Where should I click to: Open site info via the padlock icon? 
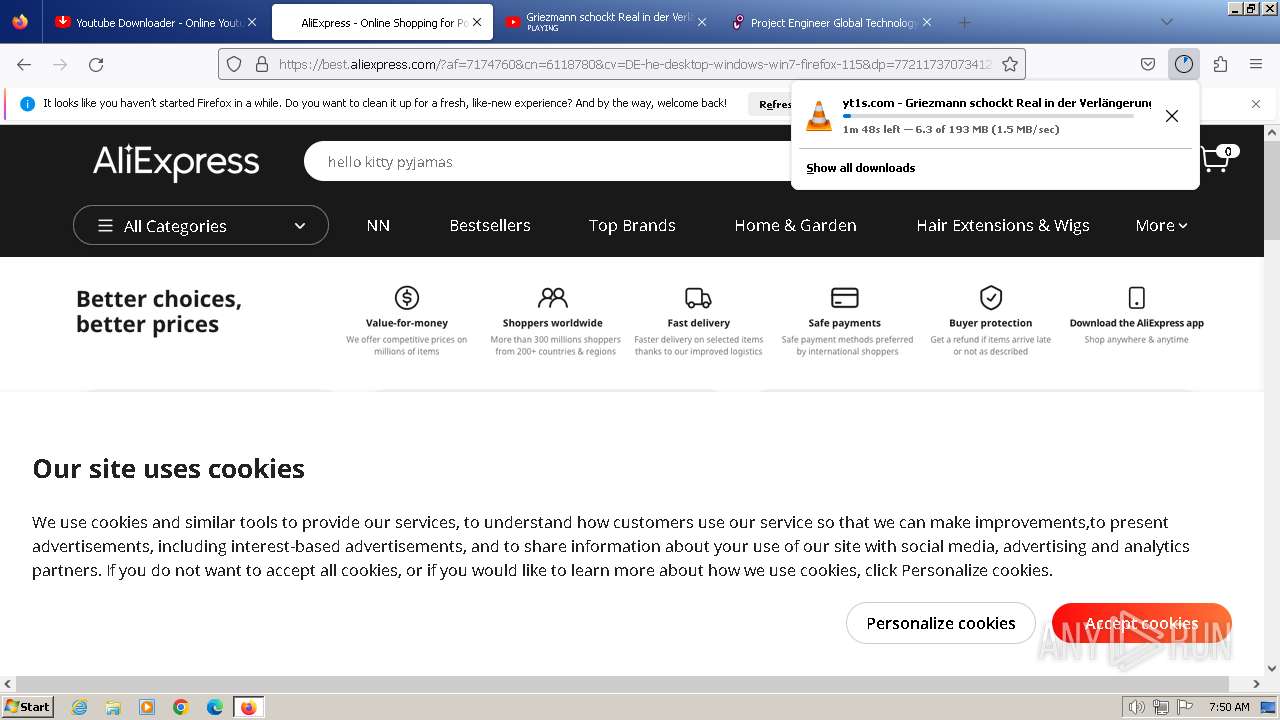pos(262,64)
